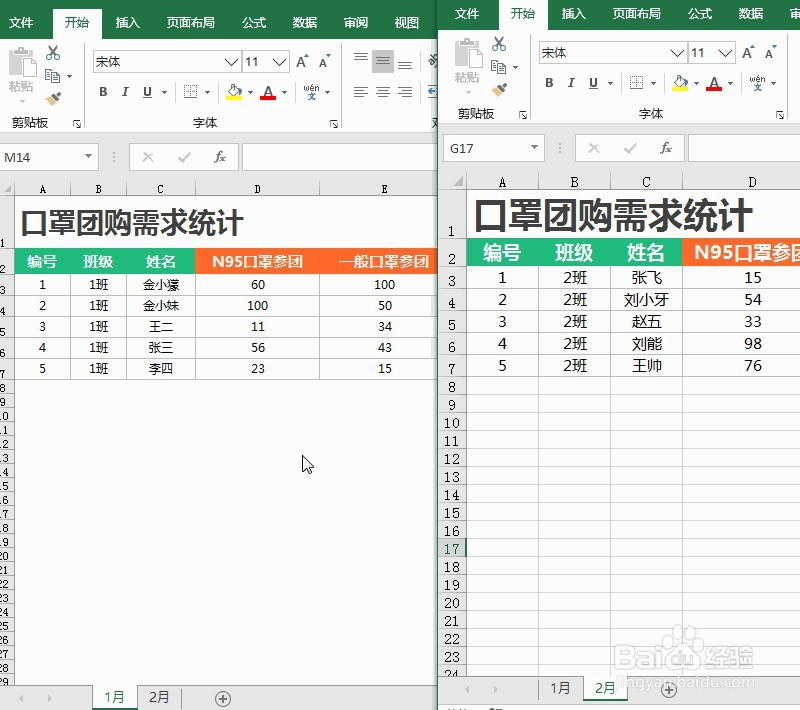Switch to the 1月 sheet tab

tap(561, 688)
